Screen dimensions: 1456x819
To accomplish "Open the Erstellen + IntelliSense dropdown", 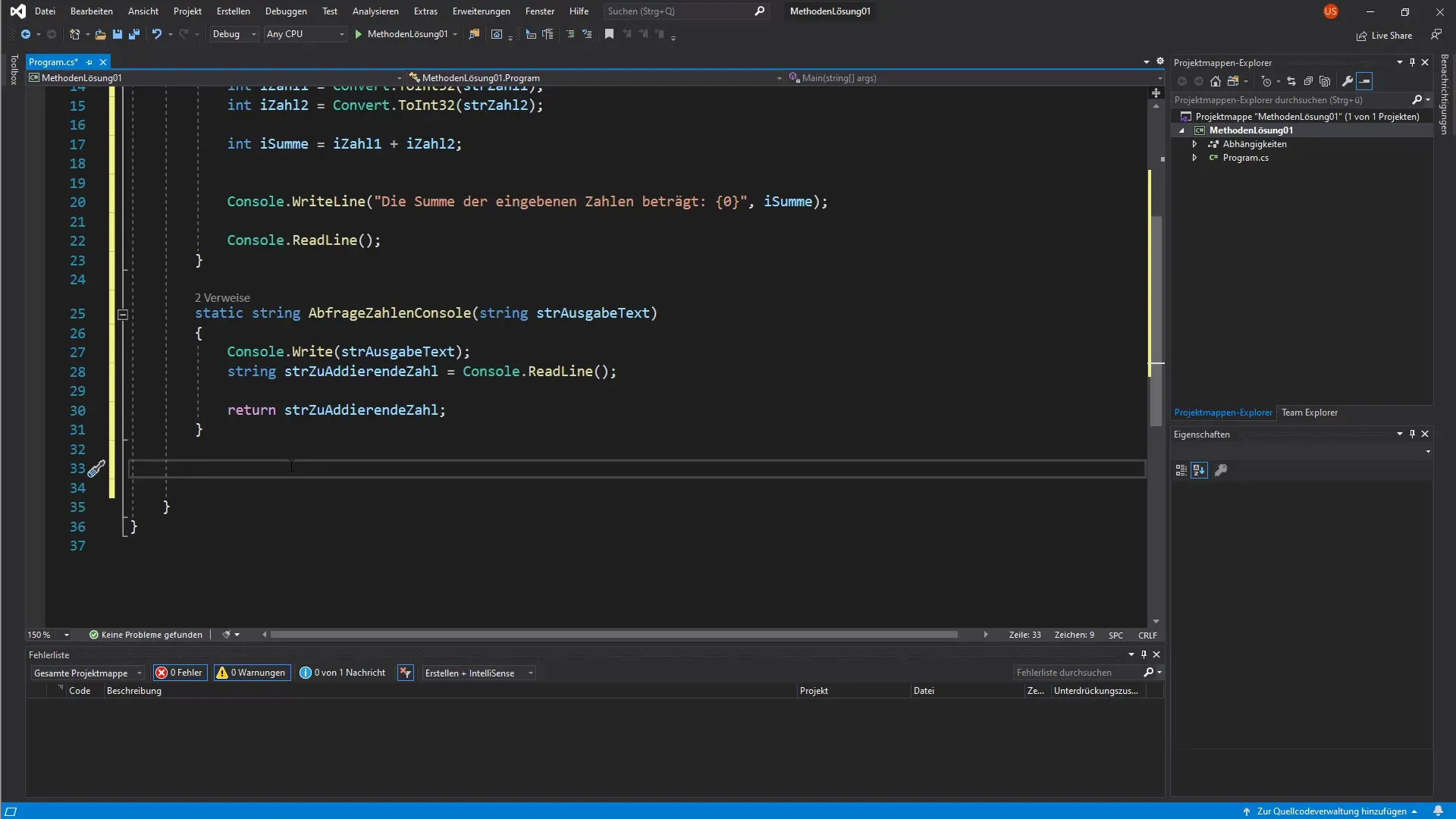I will [479, 673].
